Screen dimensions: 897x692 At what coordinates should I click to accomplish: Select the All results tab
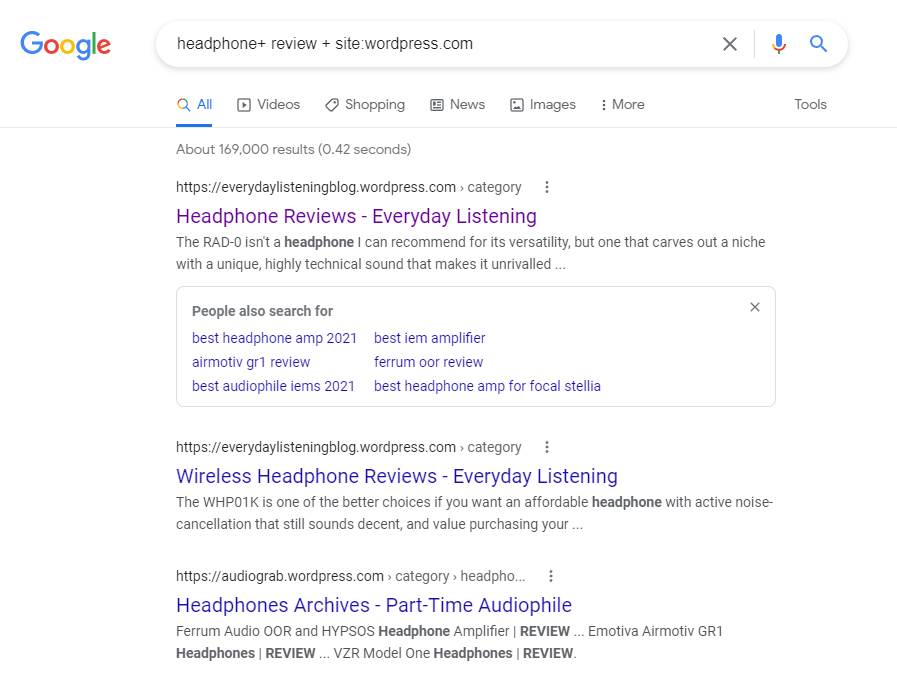[195, 105]
